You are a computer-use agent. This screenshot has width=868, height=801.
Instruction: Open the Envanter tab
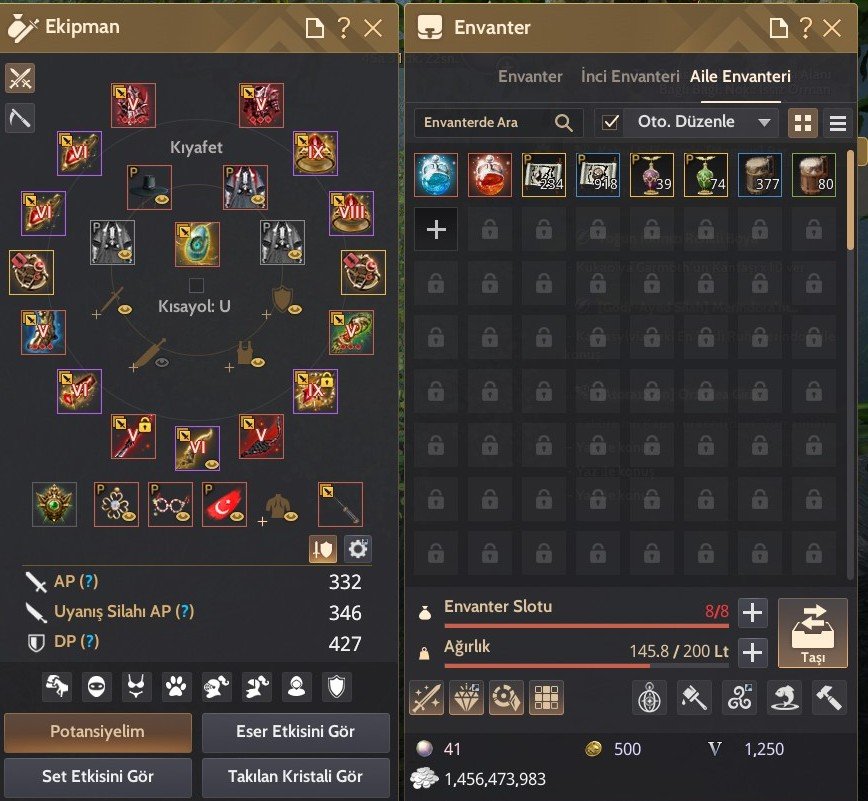(x=530, y=76)
